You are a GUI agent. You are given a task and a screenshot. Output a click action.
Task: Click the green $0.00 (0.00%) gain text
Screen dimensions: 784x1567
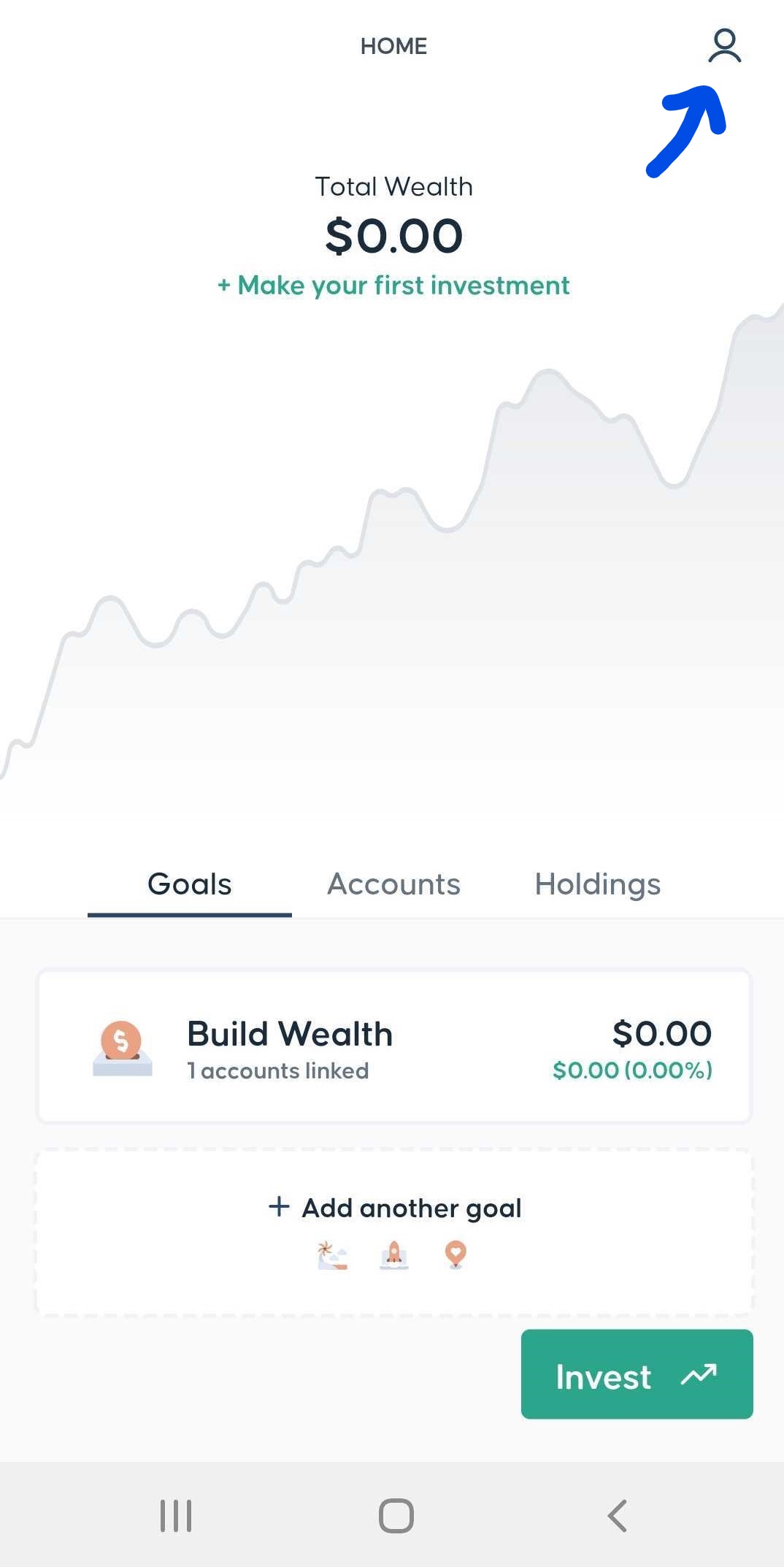632,1070
